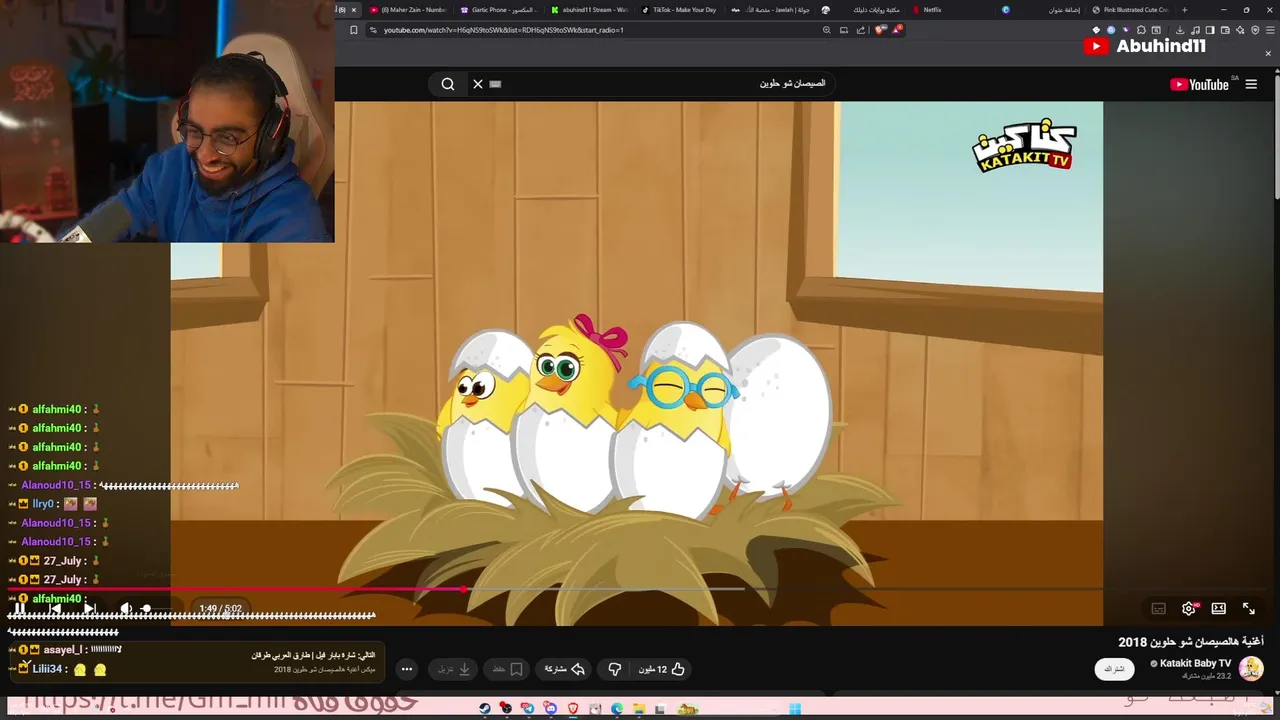Open Brave browser from the taskbar
The image size is (1280, 720).
point(573,709)
